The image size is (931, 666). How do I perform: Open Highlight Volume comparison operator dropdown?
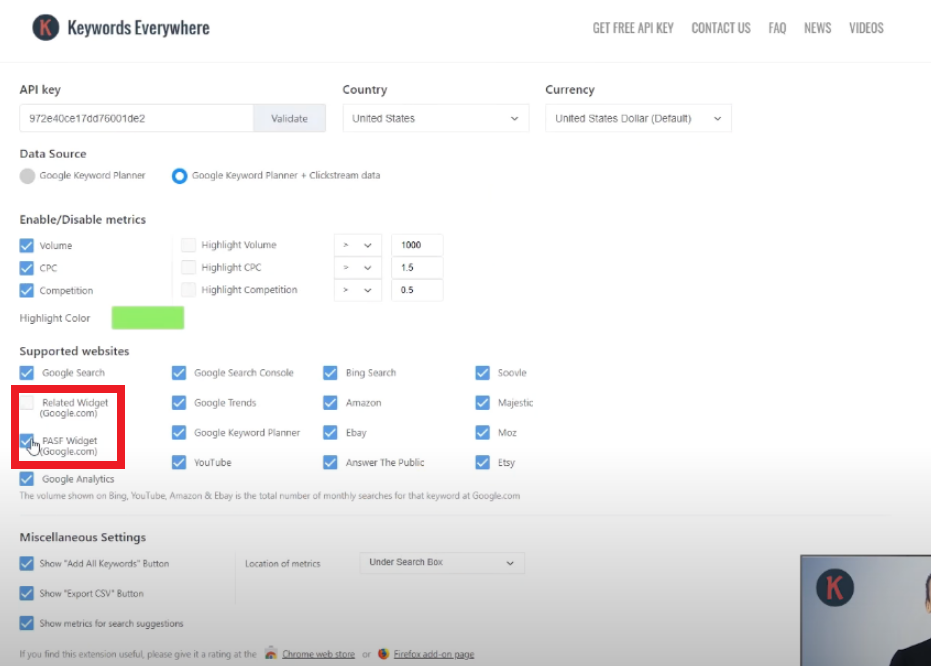pos(357,245)
